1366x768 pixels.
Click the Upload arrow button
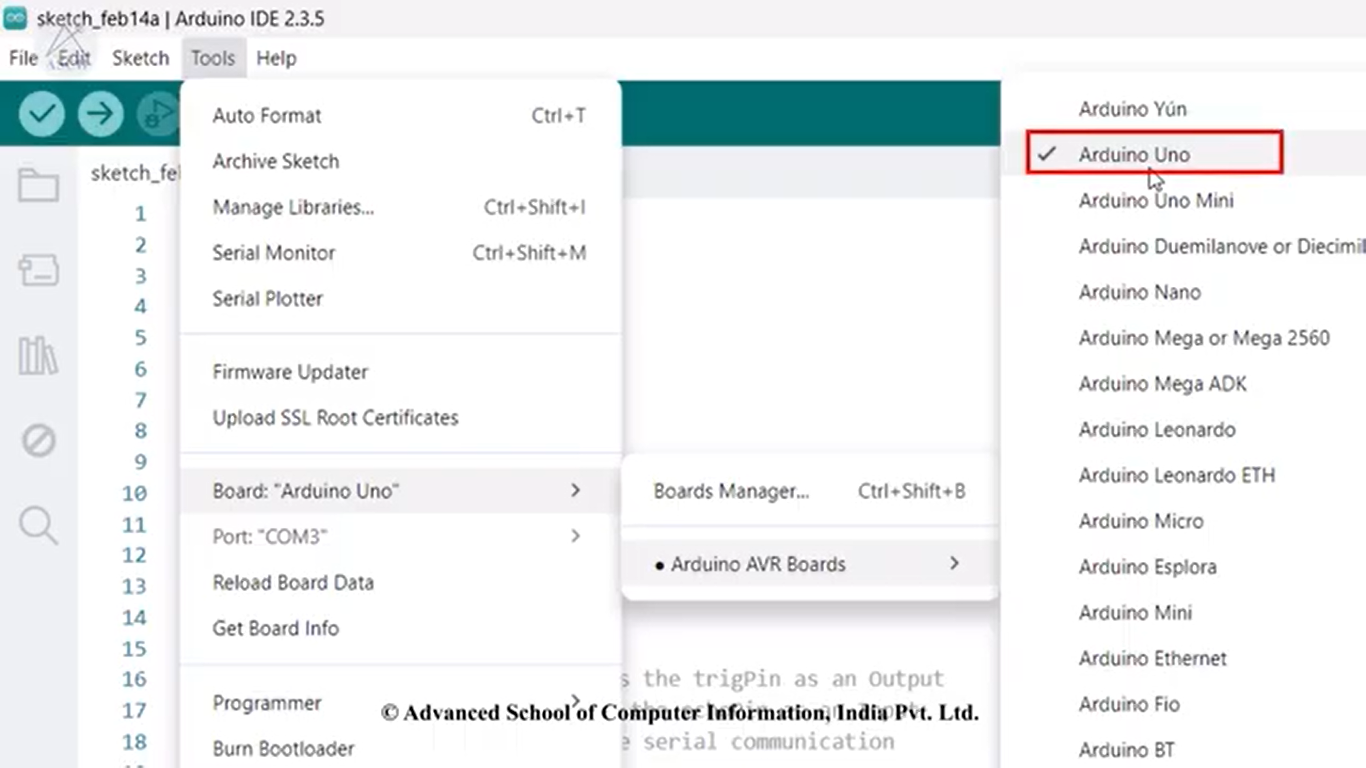coord(100,114)
